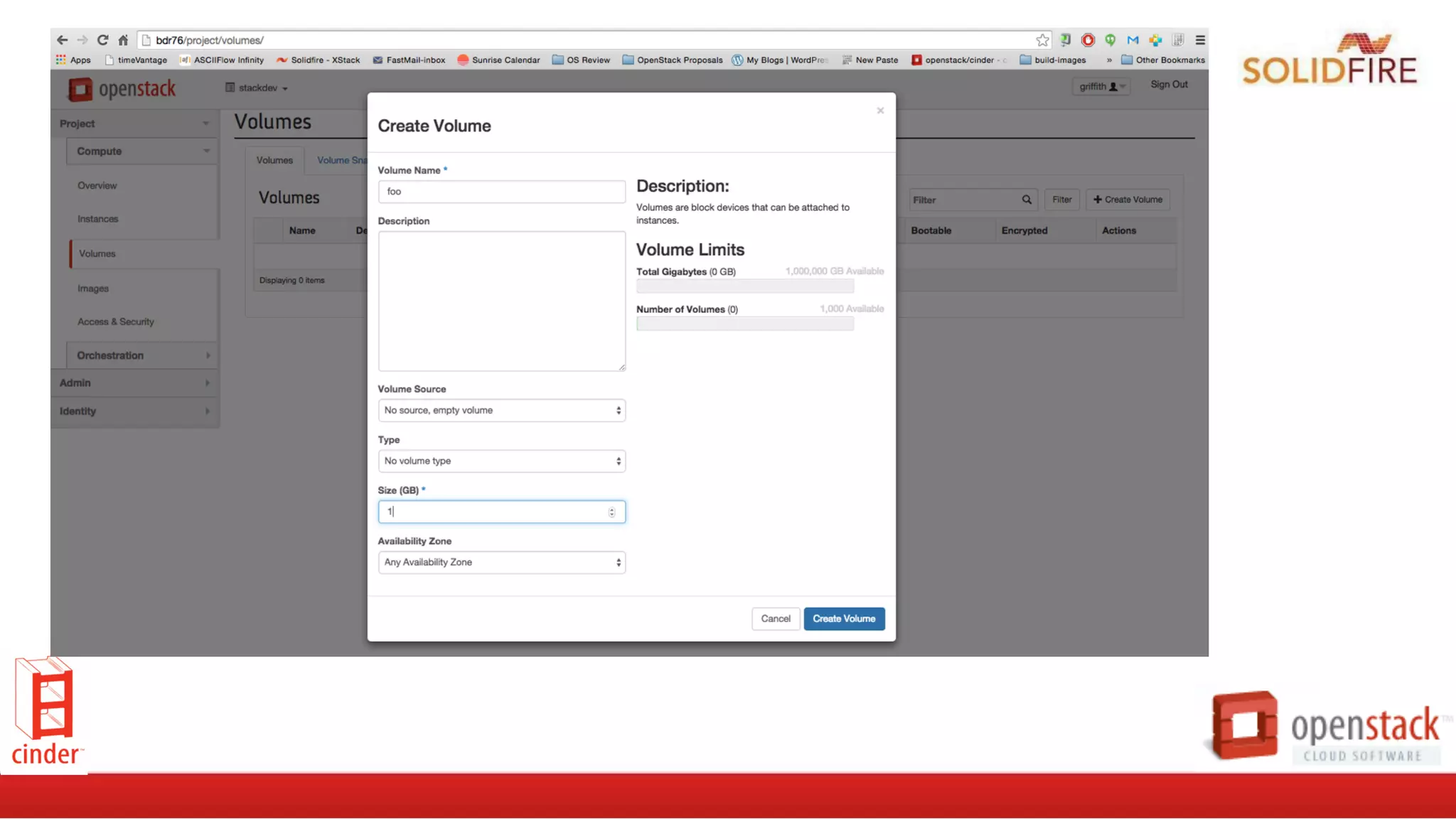The height and width of the screenshot is (819, 1456).
Task: Open the Volume Source dropdown
Action: click(x=501, y=410)
